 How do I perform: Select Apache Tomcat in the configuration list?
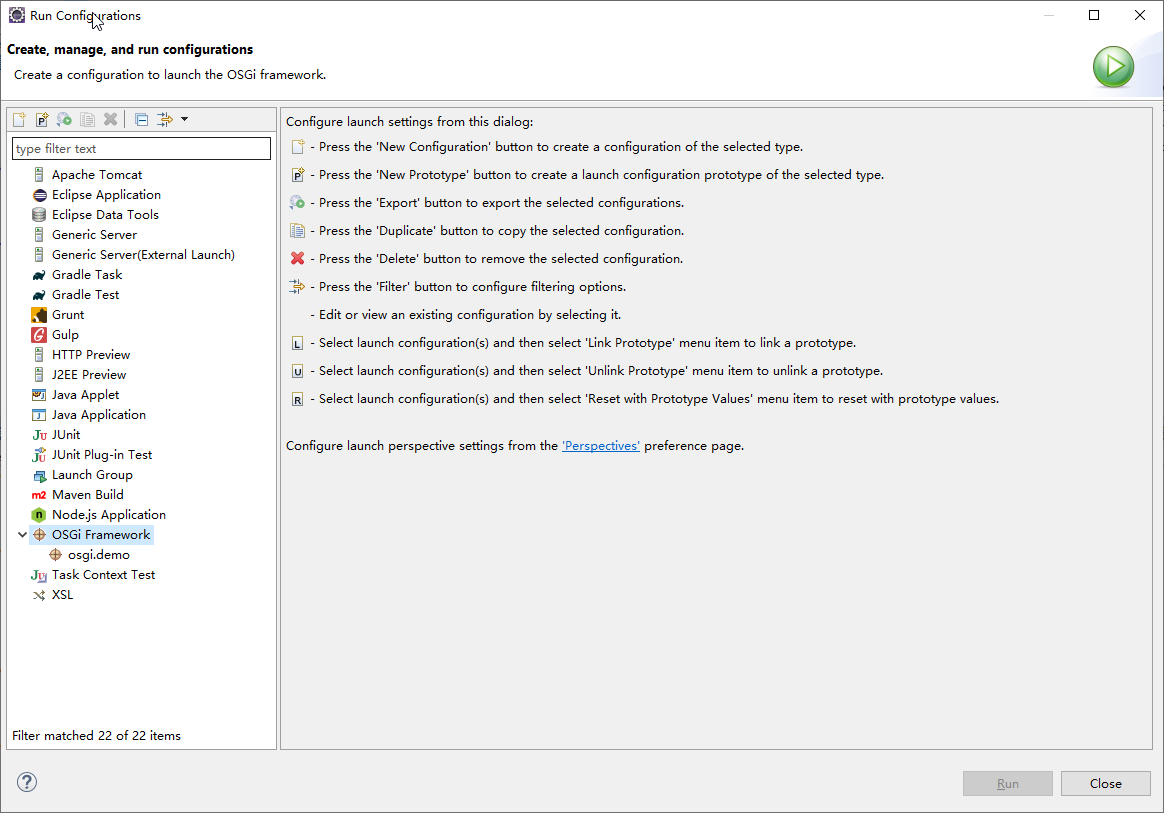pyautogui.click(x=97, y=175)
